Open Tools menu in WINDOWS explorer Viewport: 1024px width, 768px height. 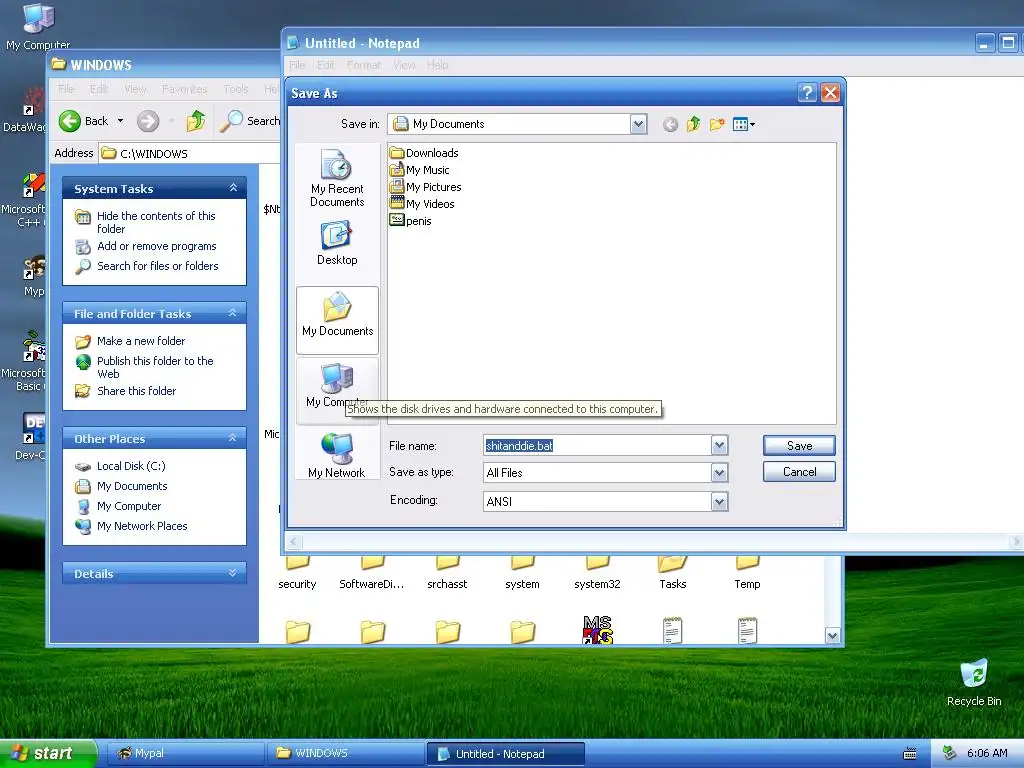[236, 89]
